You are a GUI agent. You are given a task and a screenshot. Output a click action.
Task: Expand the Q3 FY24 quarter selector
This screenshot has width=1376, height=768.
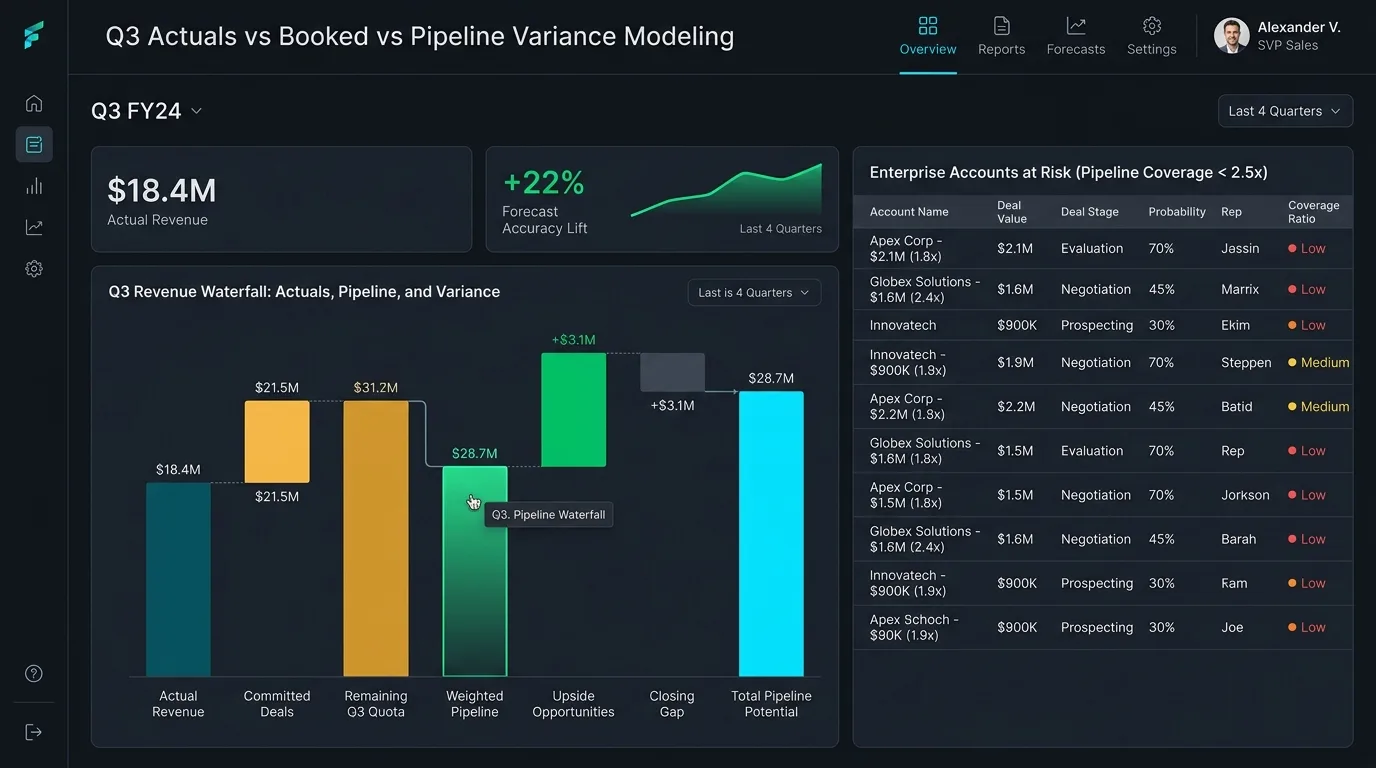click(x=147, y=111)
